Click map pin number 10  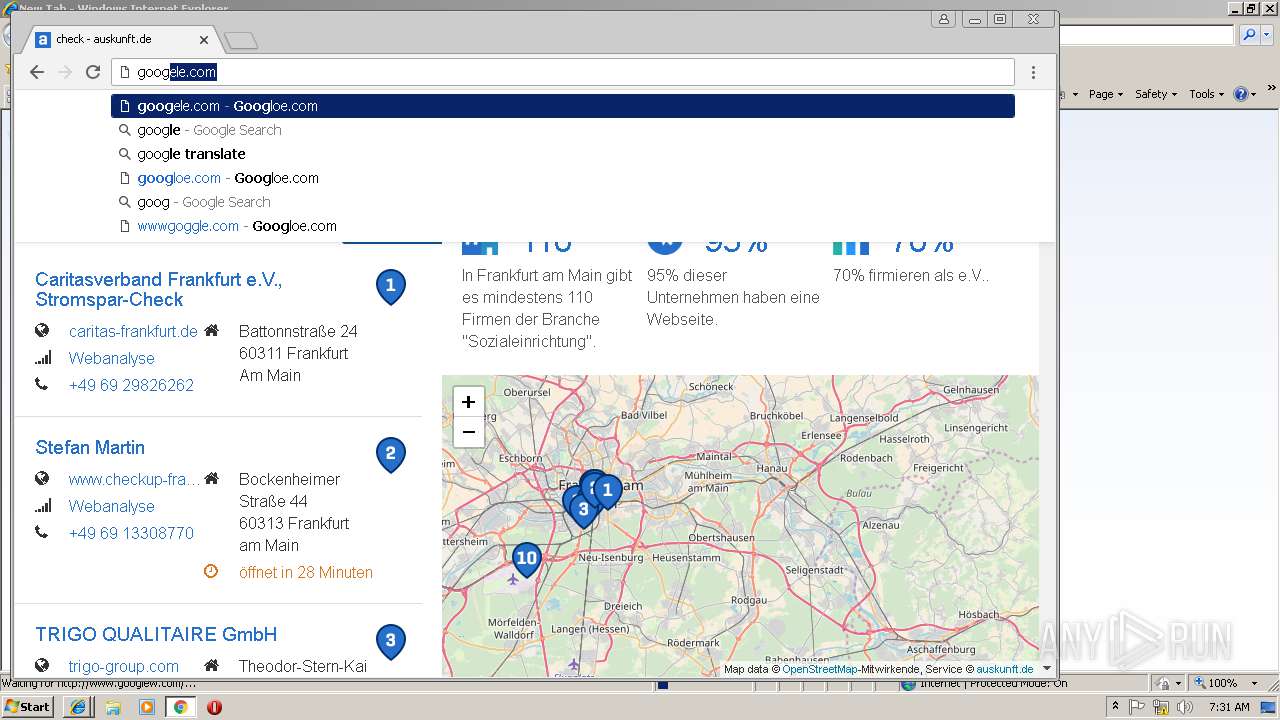tap(526, 559)
